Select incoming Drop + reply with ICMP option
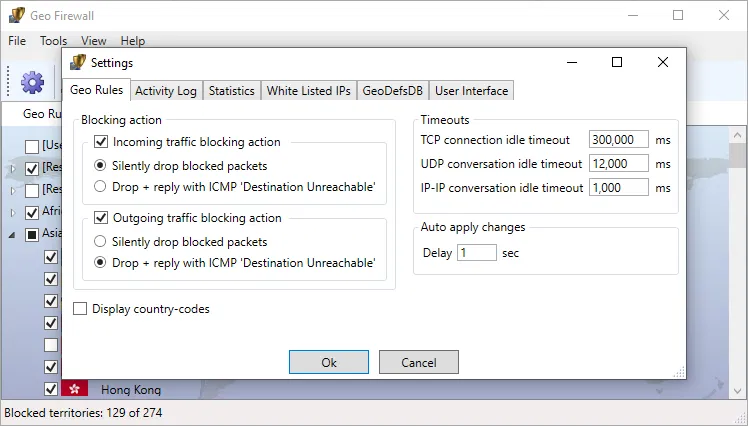The image size is (748, 426). coord(100,186)
